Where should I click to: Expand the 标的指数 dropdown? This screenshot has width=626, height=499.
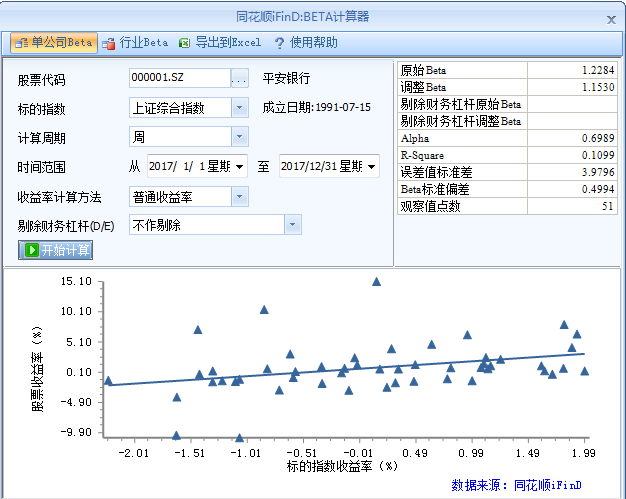click(x=240, y=107)
